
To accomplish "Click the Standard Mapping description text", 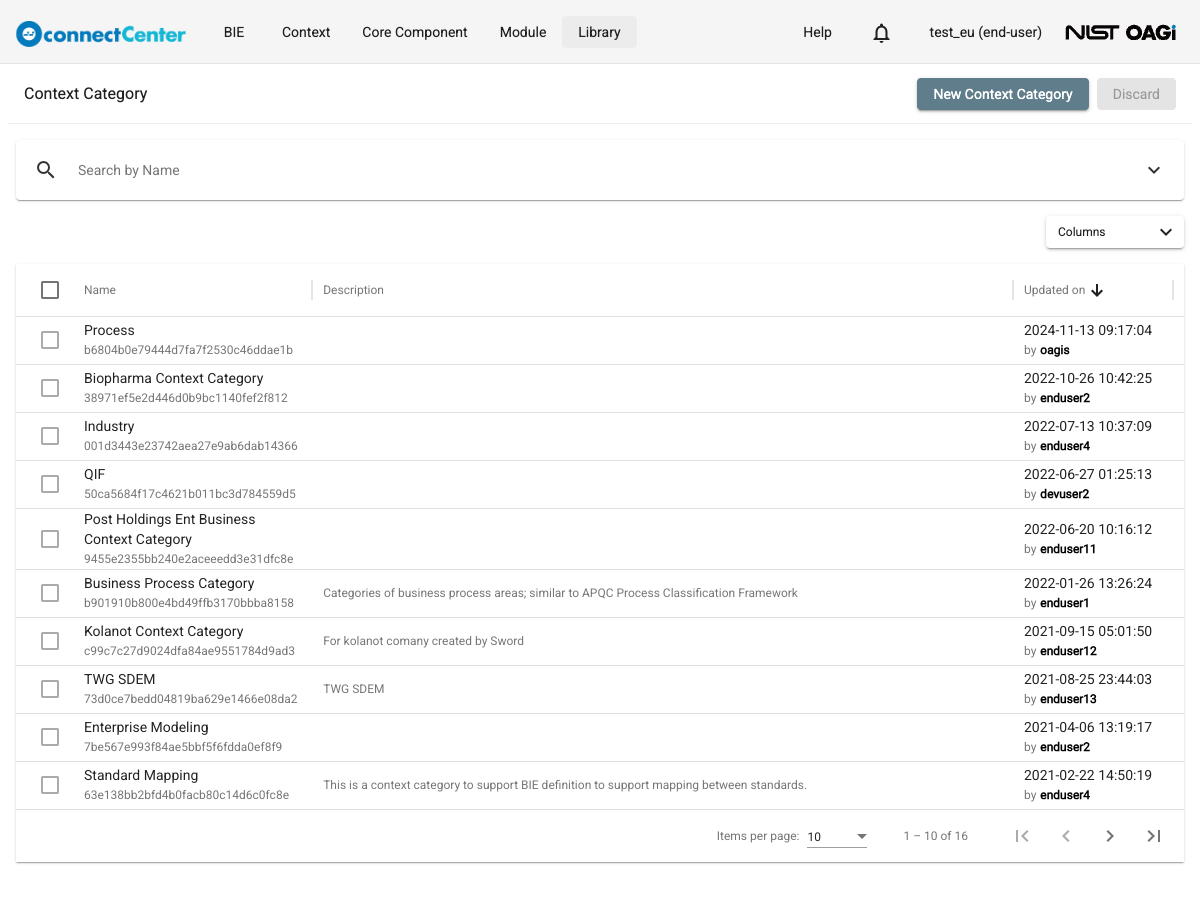I will 565,785.
